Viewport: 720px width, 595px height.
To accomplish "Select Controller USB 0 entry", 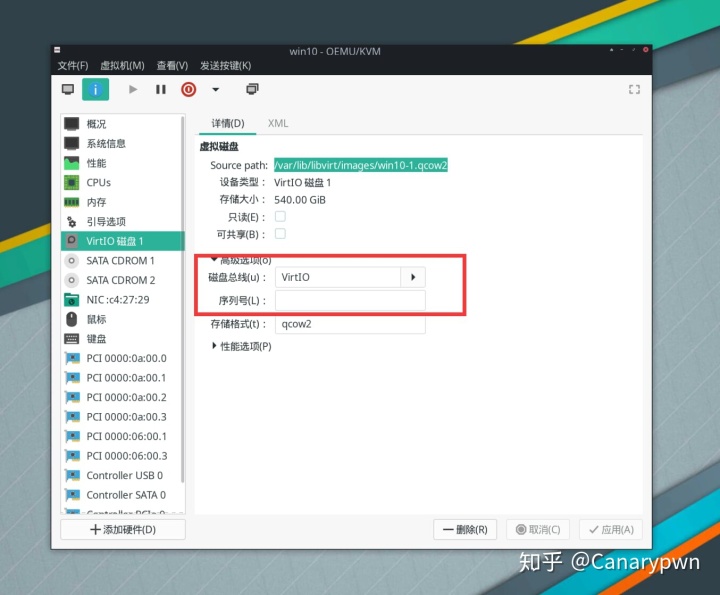I will pyautogui.click(x=123, y=475).
